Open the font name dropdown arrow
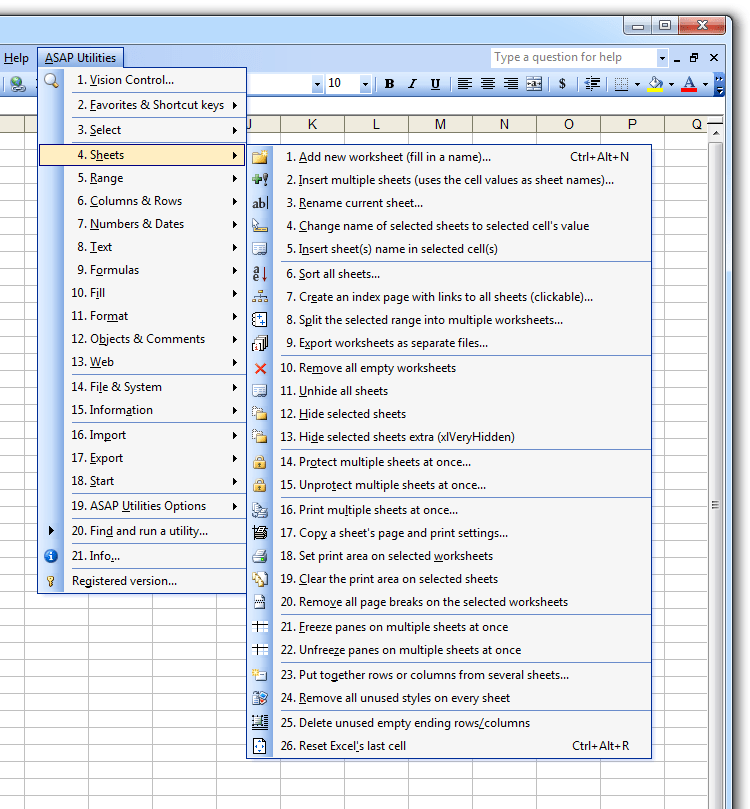750x809 pixels. click(x=317, y=84)
